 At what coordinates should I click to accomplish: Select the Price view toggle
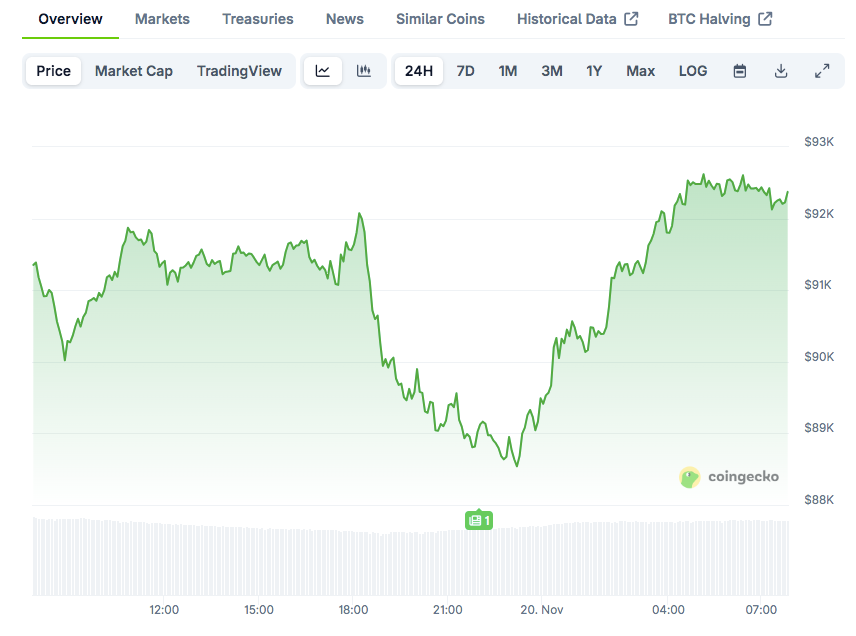[x=54, y=71]
